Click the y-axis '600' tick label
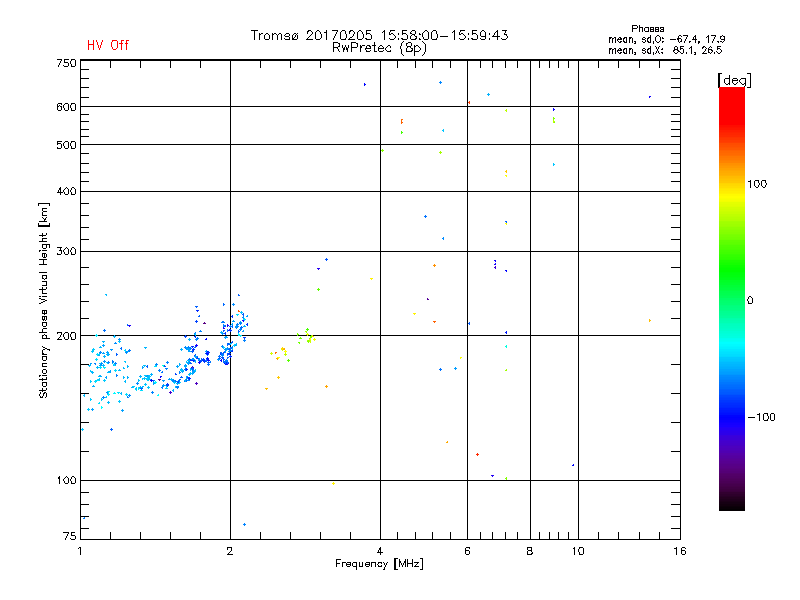 point(66,107)
